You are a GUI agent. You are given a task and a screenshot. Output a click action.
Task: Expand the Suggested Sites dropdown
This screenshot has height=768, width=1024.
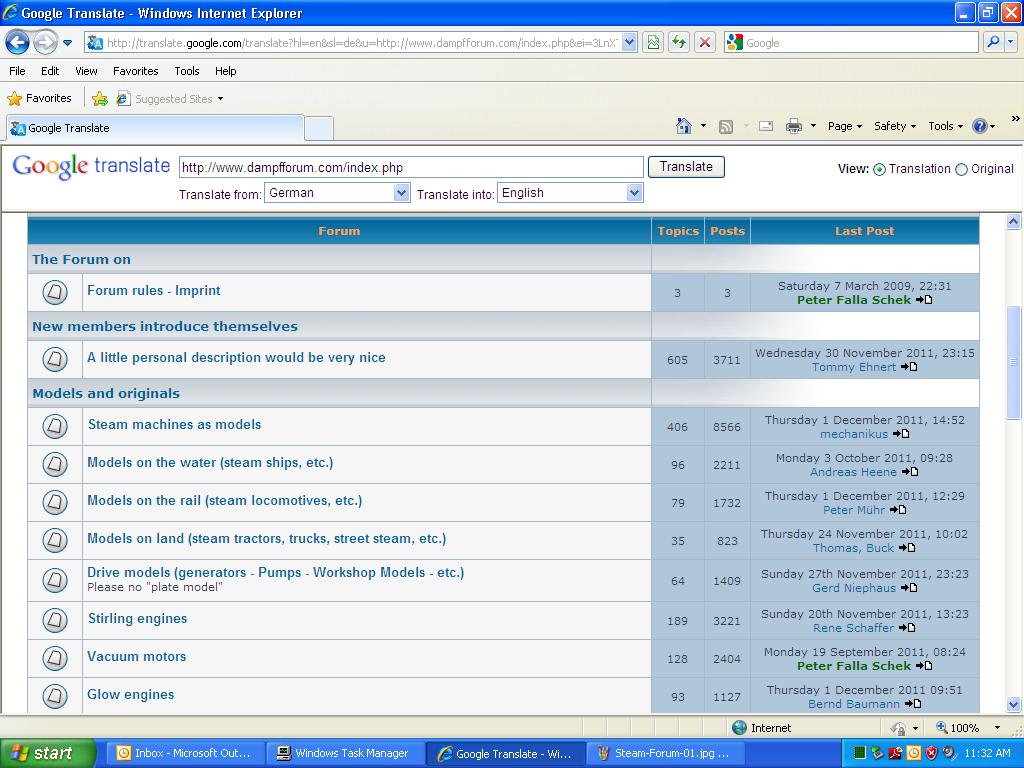(220, 99)
